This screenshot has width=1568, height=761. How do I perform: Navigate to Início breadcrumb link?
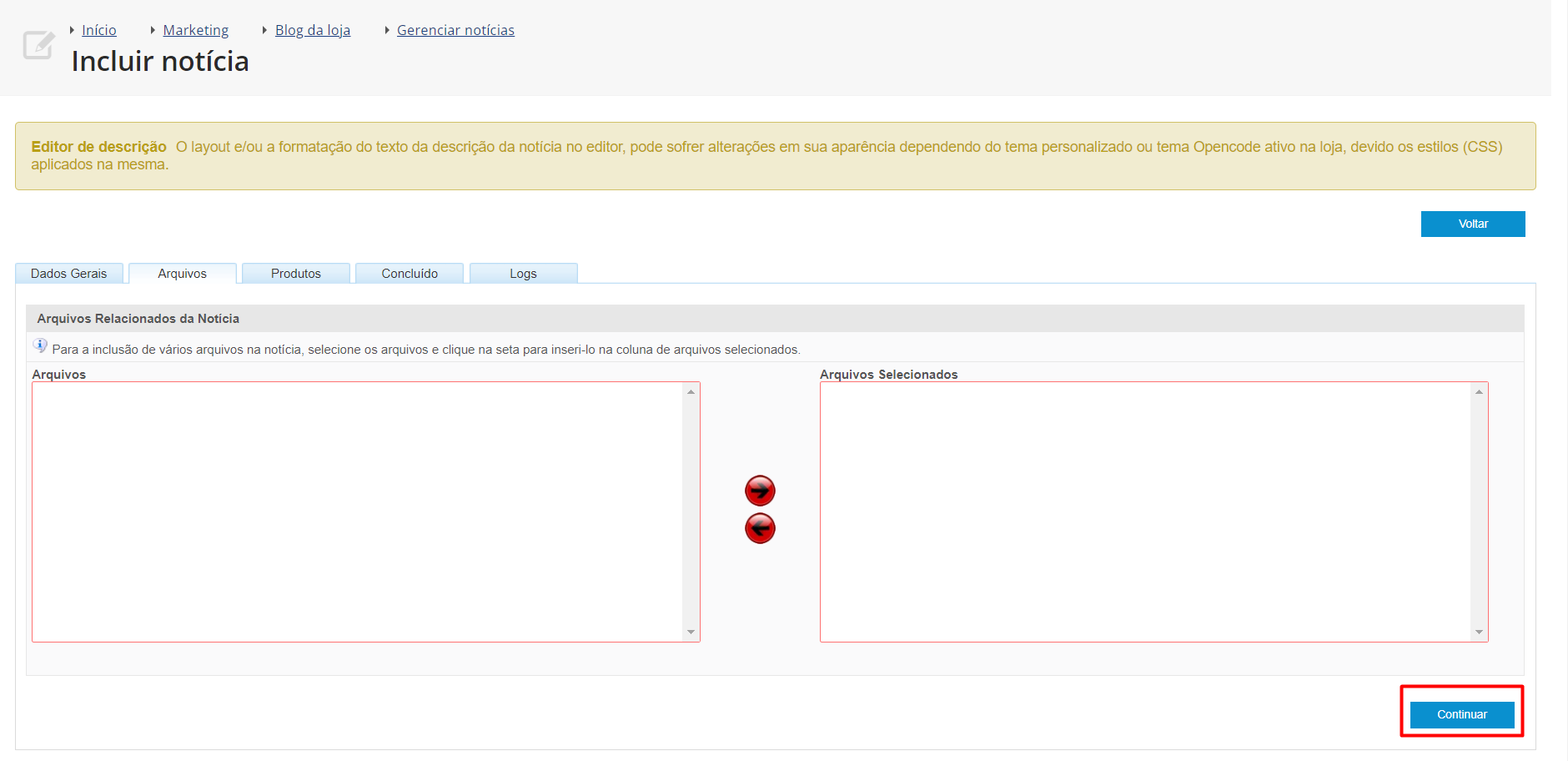(98, 30)
